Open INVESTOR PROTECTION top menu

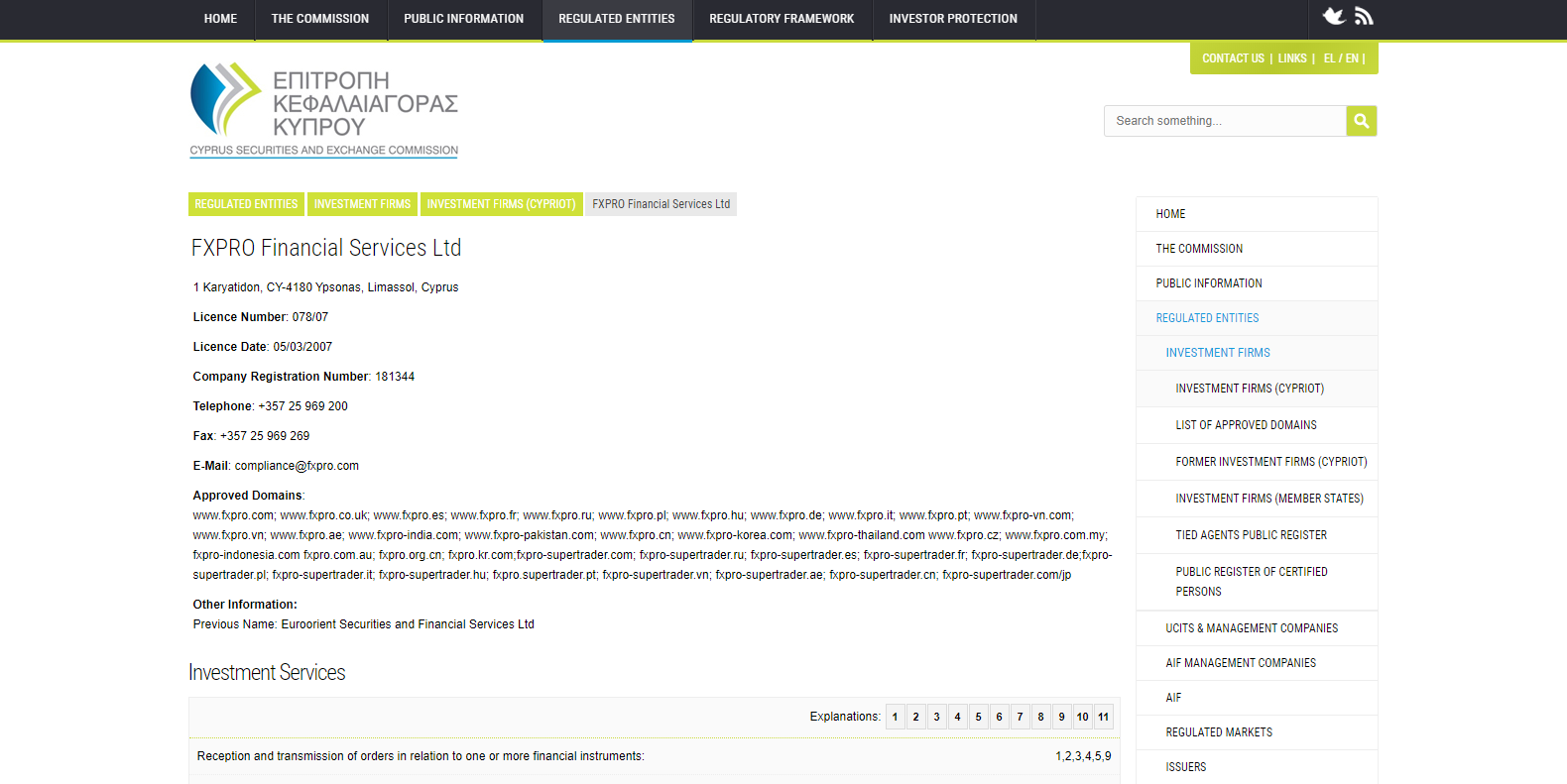pos(953,19)
